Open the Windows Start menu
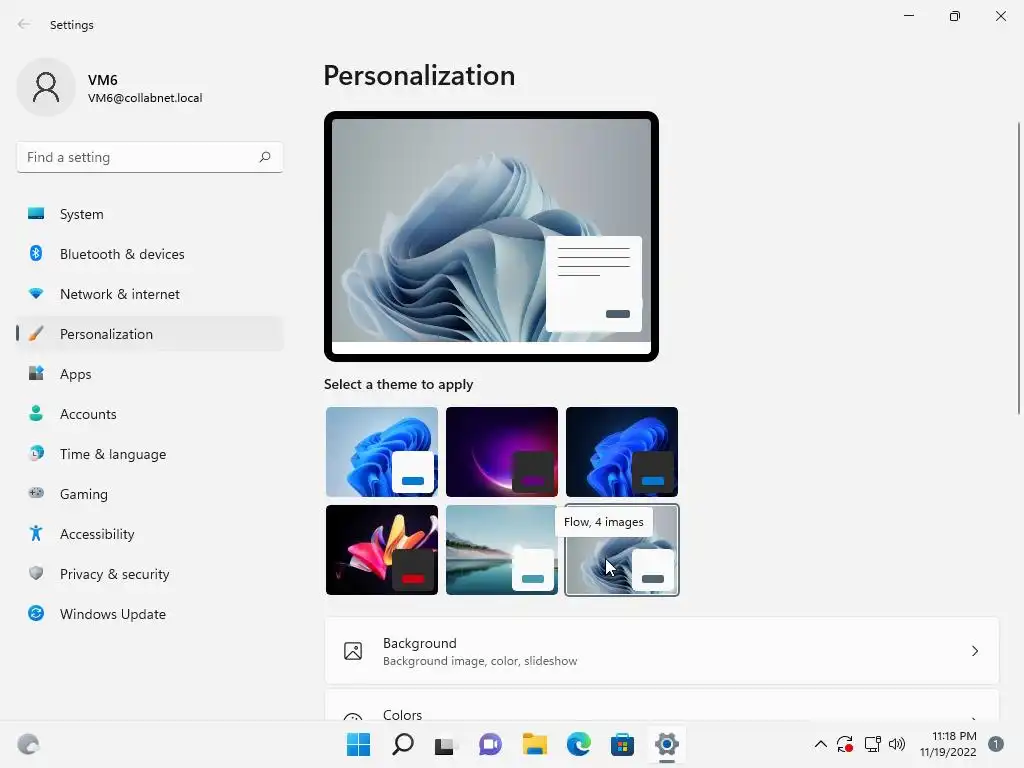This screenshot has height=768, width=1024. (x=358, y=744)
